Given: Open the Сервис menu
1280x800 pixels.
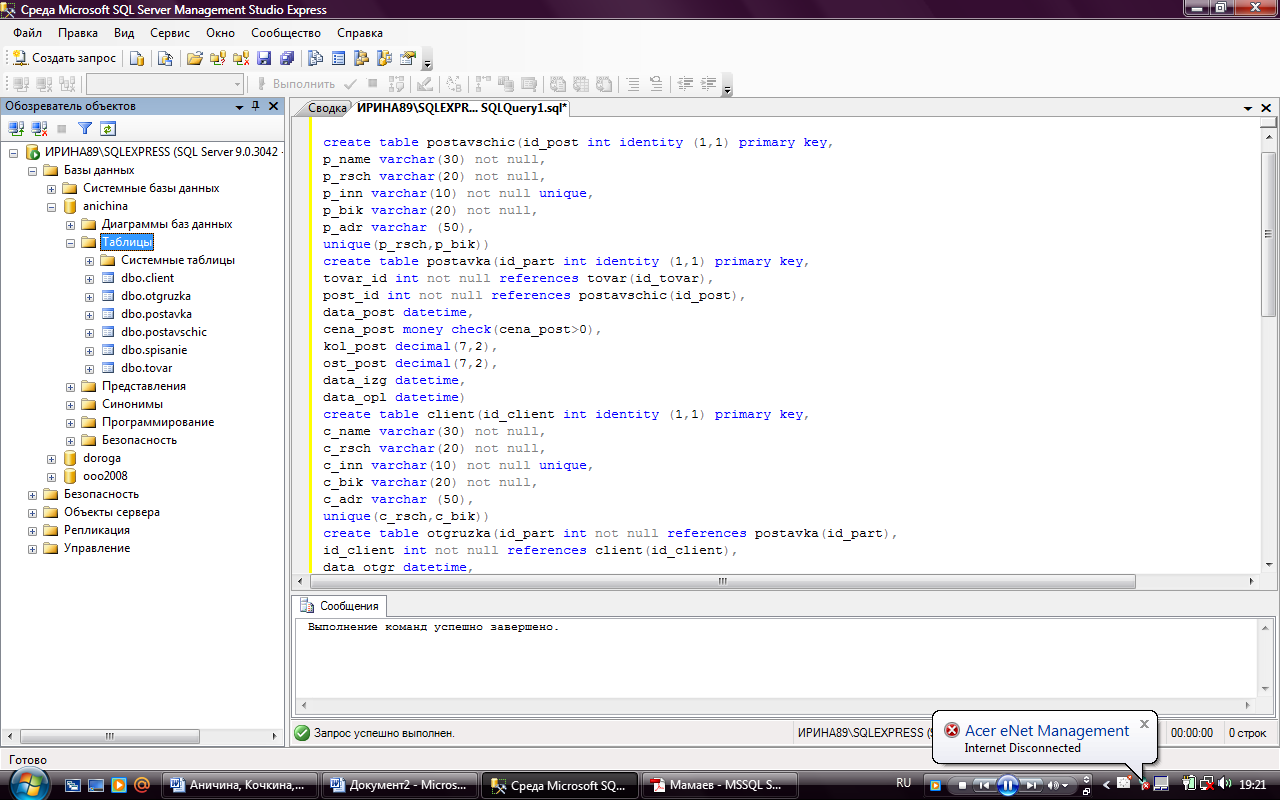Looking at the screenshot, I should tap(170, 33).
